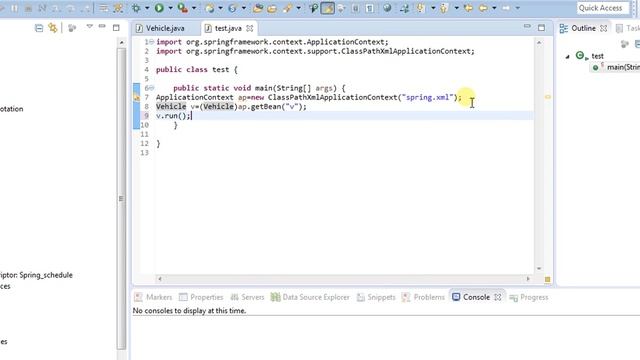
Task: Open Debug configurations dropdown arrow
Action: pos(147,8)
